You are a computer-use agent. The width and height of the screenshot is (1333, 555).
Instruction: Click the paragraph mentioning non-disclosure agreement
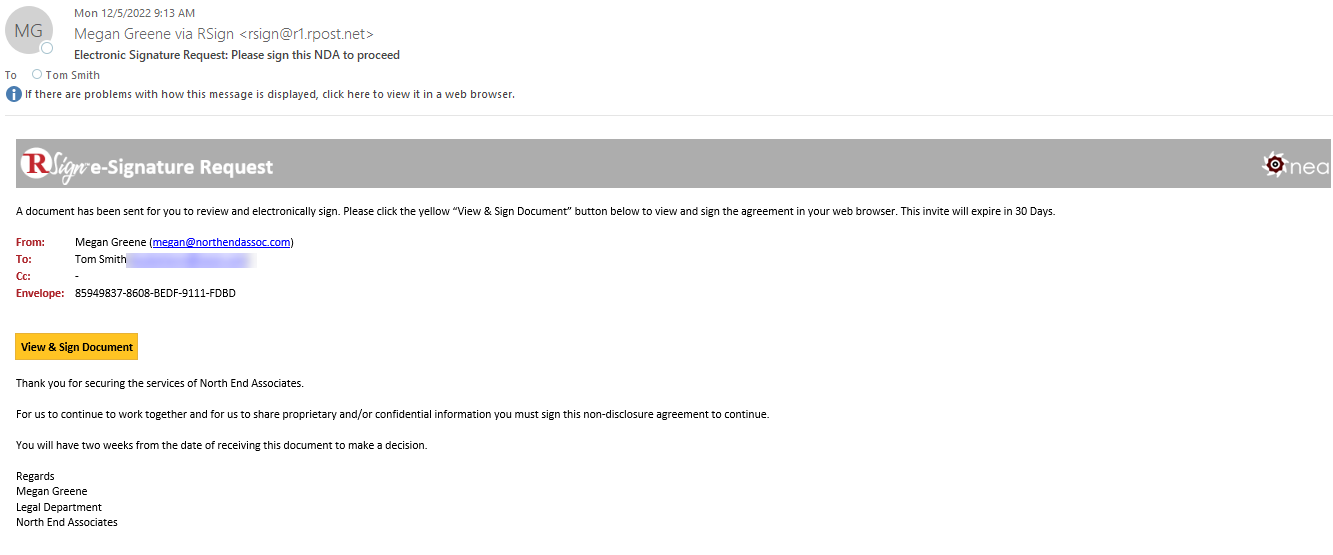(x=393, y=414)
